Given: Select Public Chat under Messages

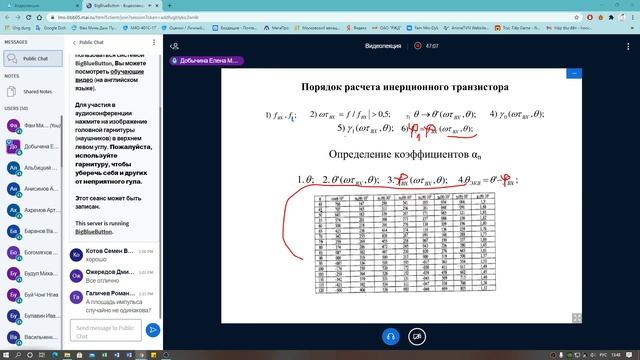Looking at the screenshot, I should tap(33, 59).
